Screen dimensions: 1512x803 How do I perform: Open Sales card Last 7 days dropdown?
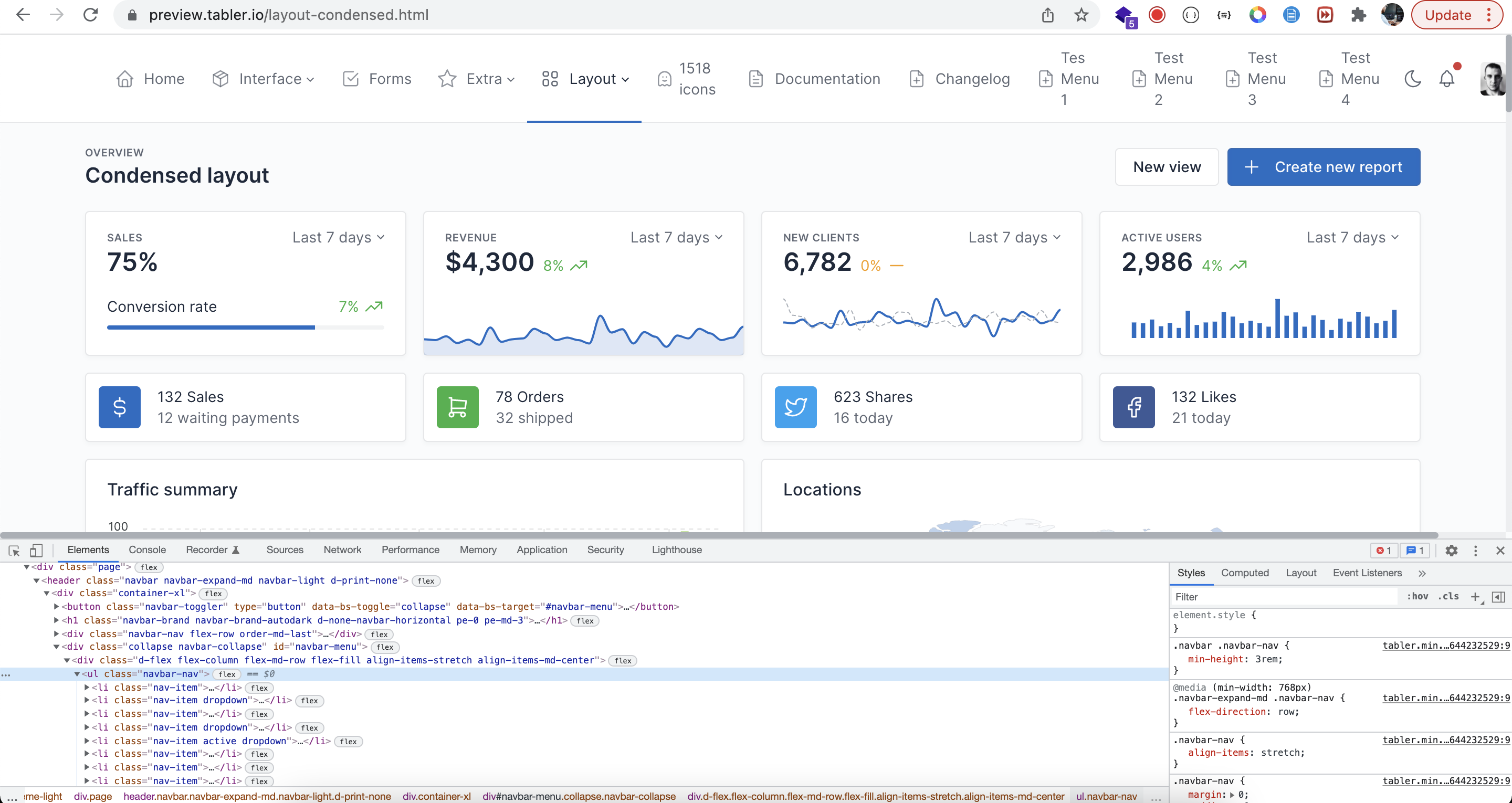[x=339, y=237]
